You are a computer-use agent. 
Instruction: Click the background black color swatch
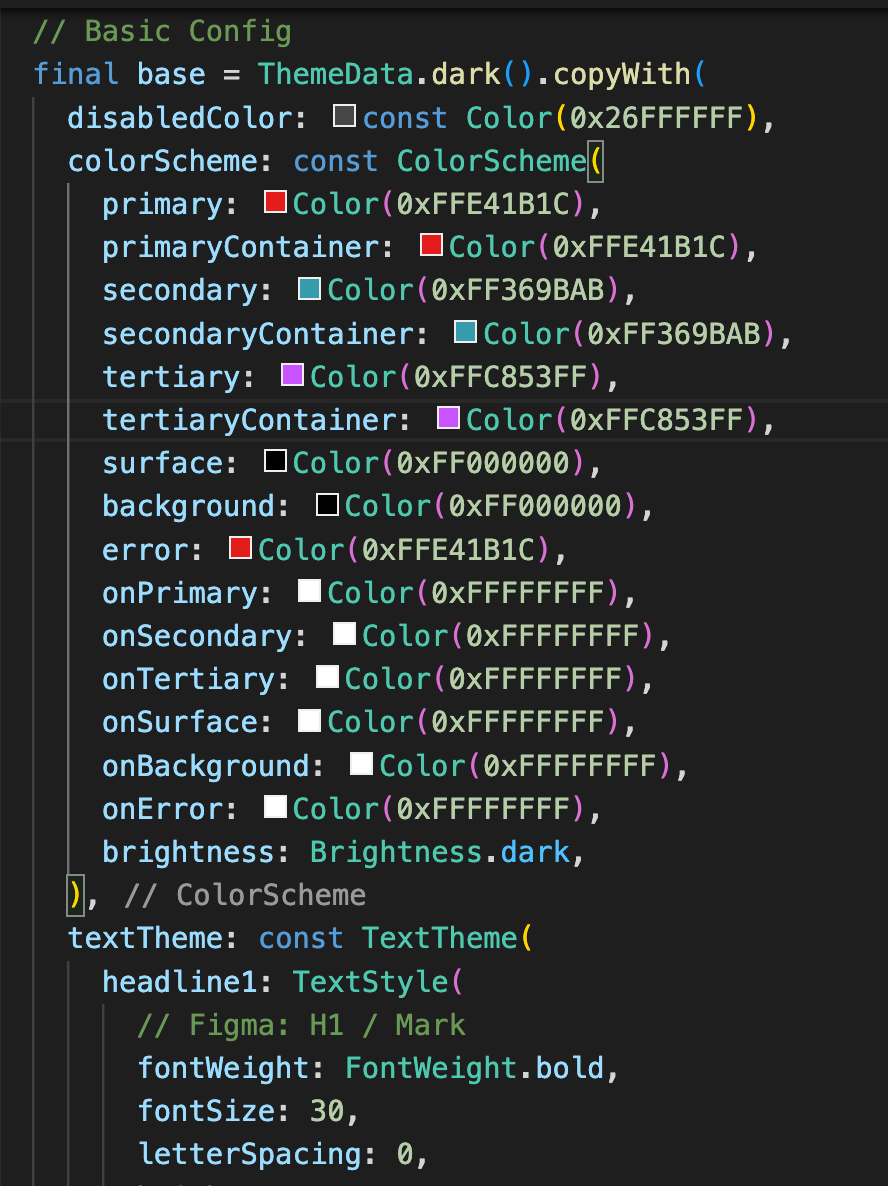(328, 504)
